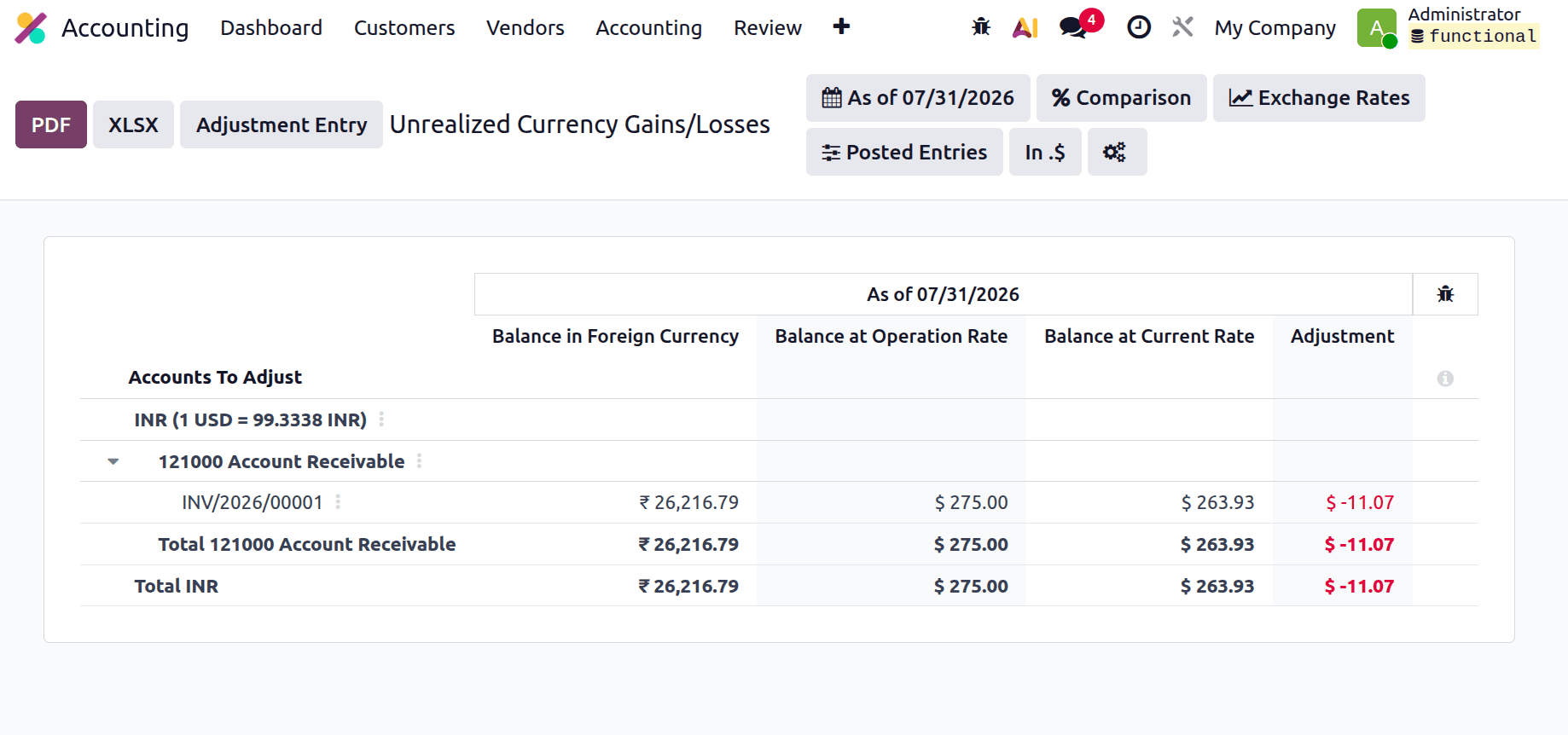The image size is (1568, 735).
Task: Click the Adjustment Entry button
Action: (x=282, y=124)
